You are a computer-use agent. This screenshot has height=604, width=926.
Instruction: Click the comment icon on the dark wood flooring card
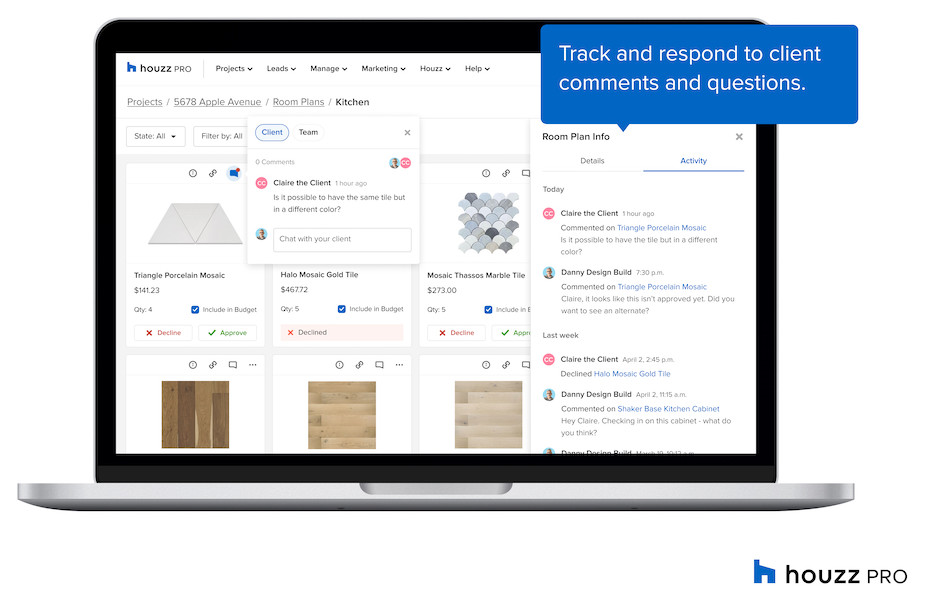click(233, 365)
